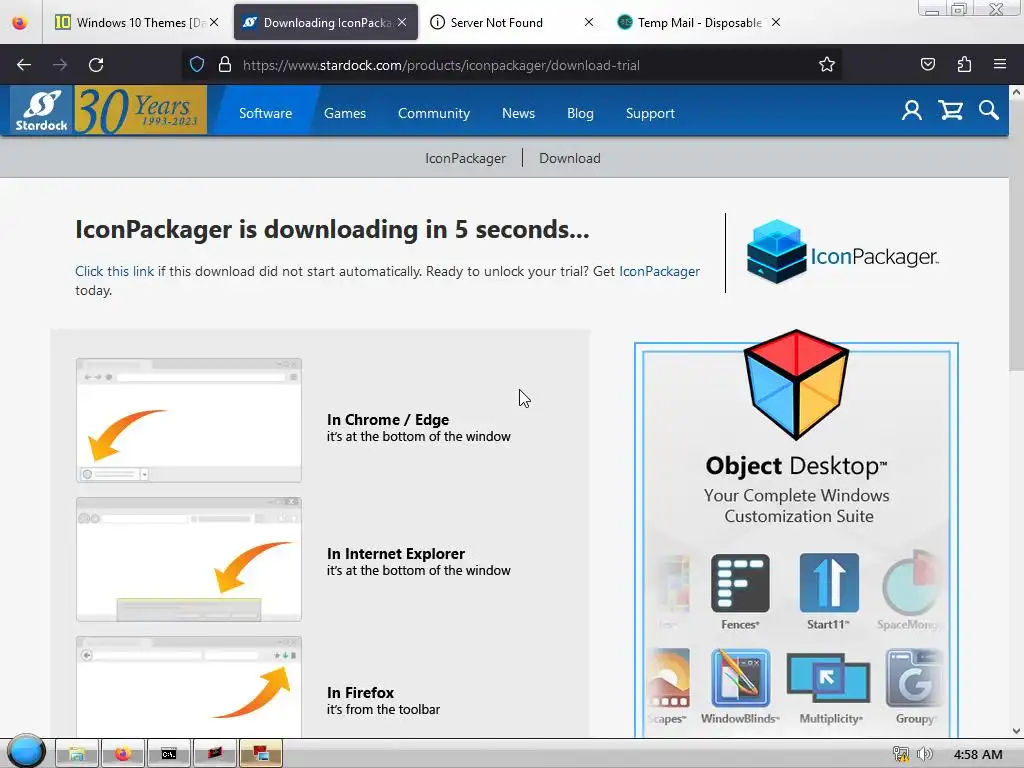Close the Temp Mail tab

click(776, 22)
